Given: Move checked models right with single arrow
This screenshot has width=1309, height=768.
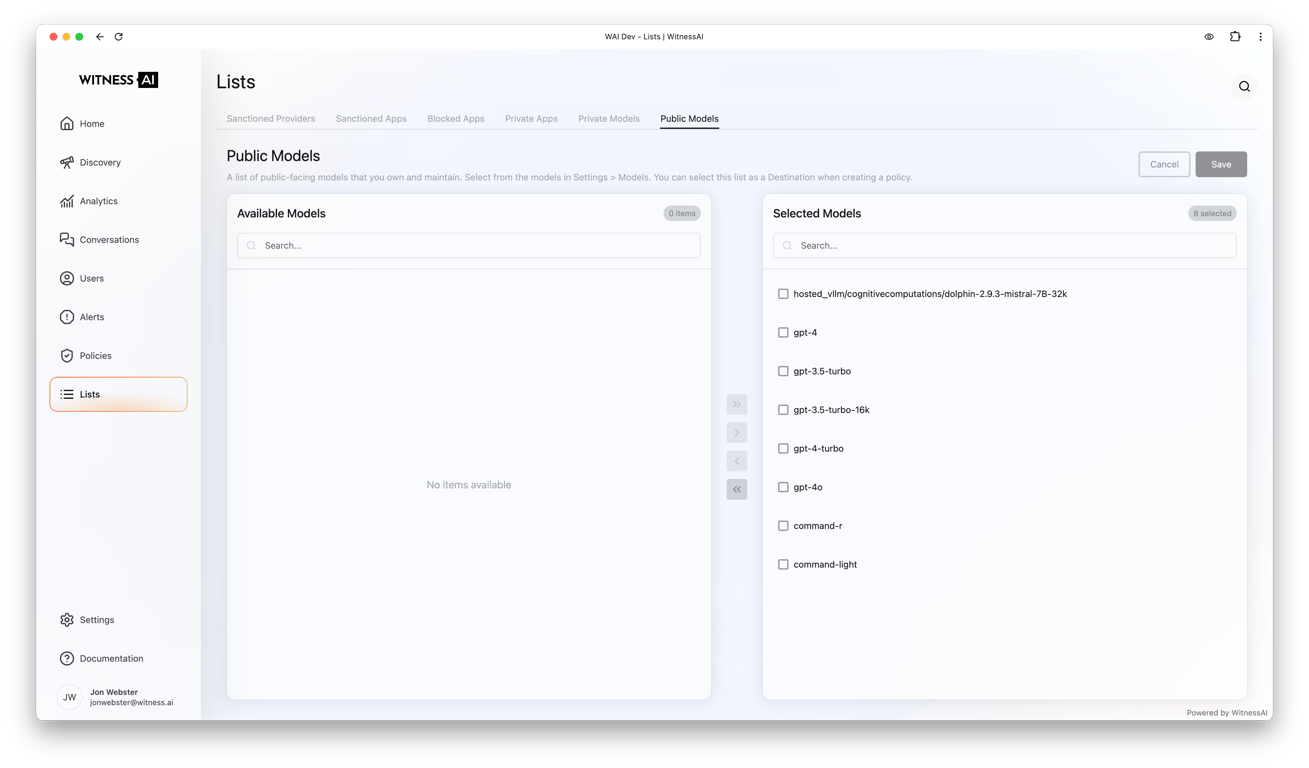Looking at the screenshot, I should tap(737, 433).
